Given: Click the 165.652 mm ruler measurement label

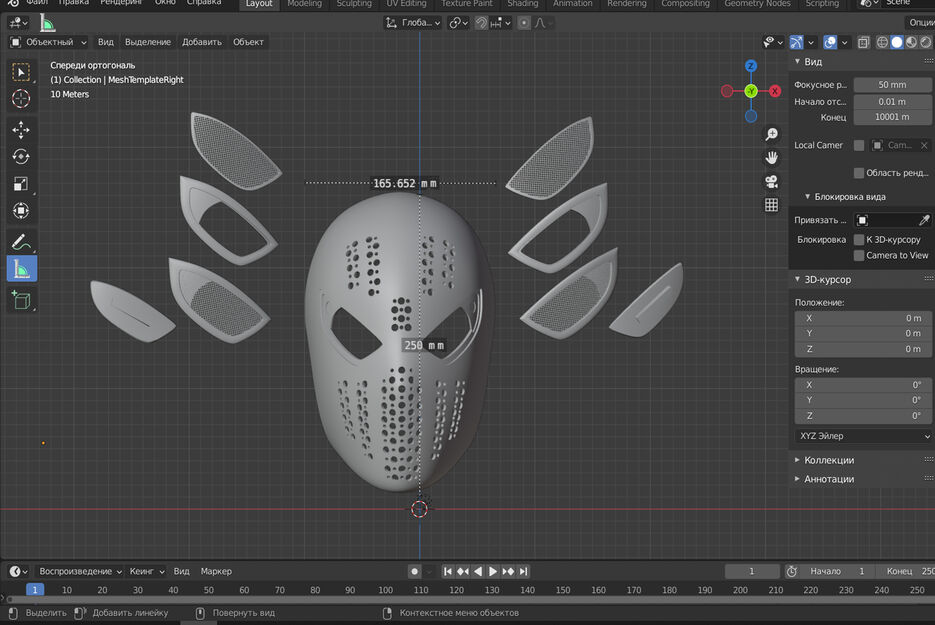Looking at the screenshot, I should coord(404,183).
